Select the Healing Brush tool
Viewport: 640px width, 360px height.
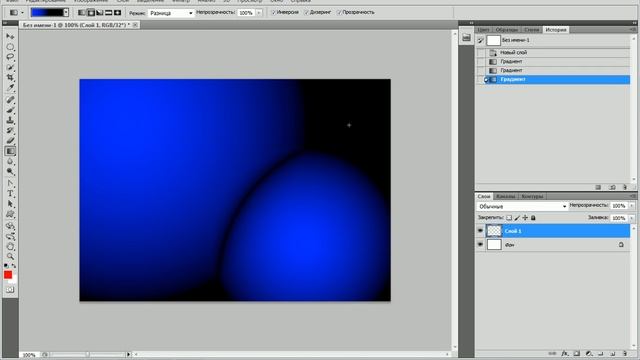pyautogui.click(x=10, y=100)
